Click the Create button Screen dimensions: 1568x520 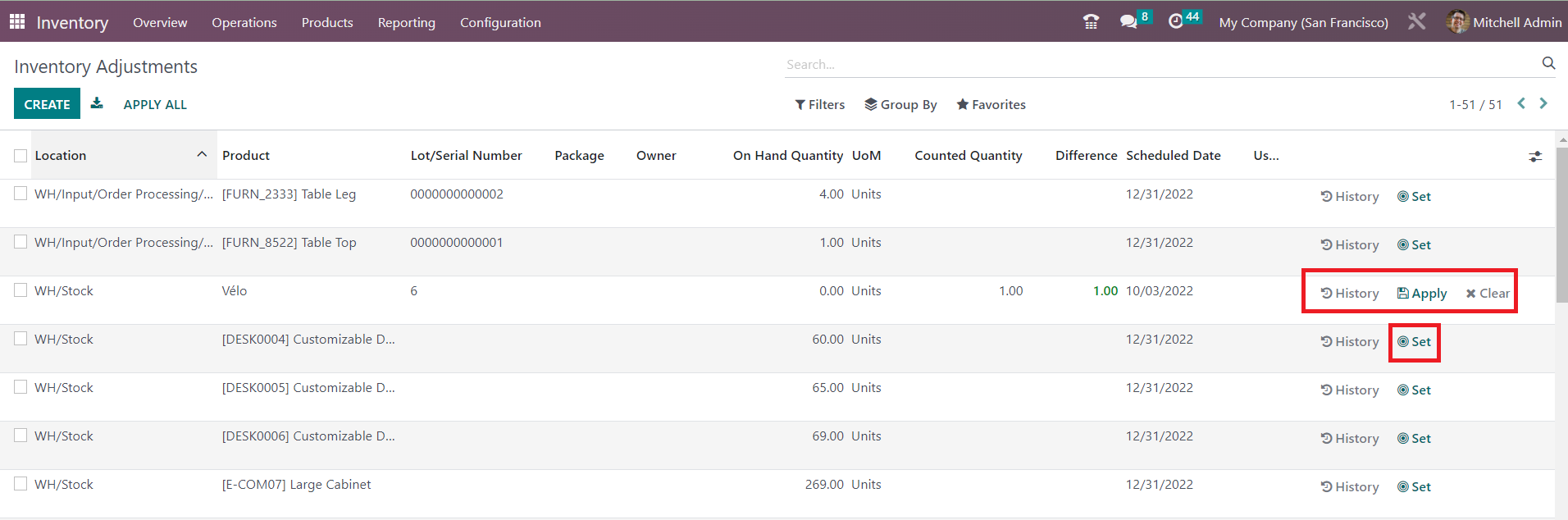pyautogui.click(x=47, y=104)
